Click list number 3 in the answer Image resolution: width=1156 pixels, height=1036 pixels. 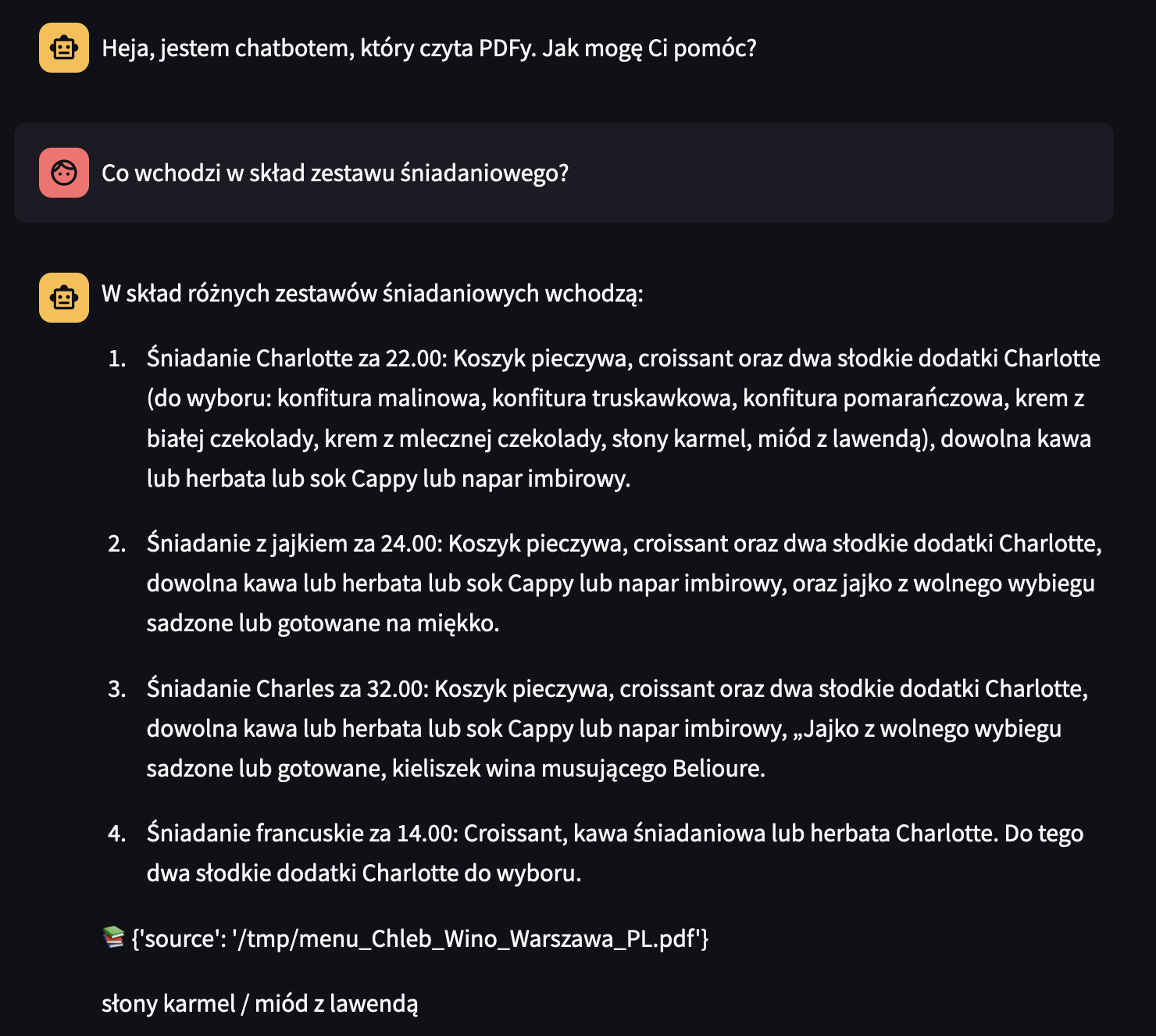pos(116,688)
